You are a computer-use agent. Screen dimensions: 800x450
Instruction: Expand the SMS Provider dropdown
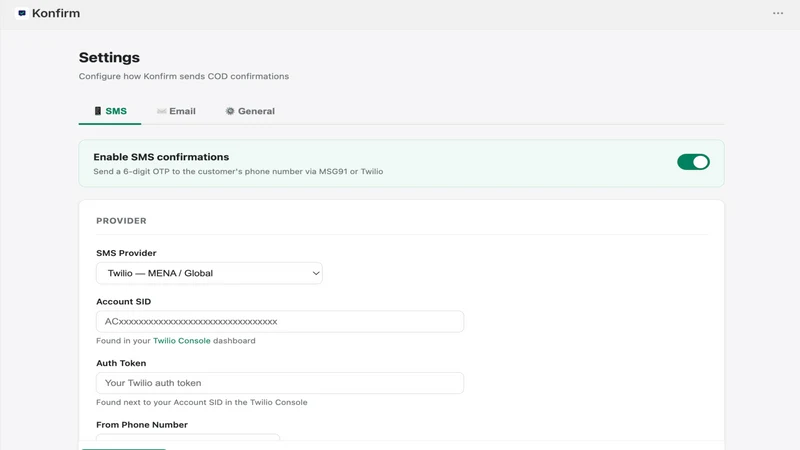coord(209,273)
